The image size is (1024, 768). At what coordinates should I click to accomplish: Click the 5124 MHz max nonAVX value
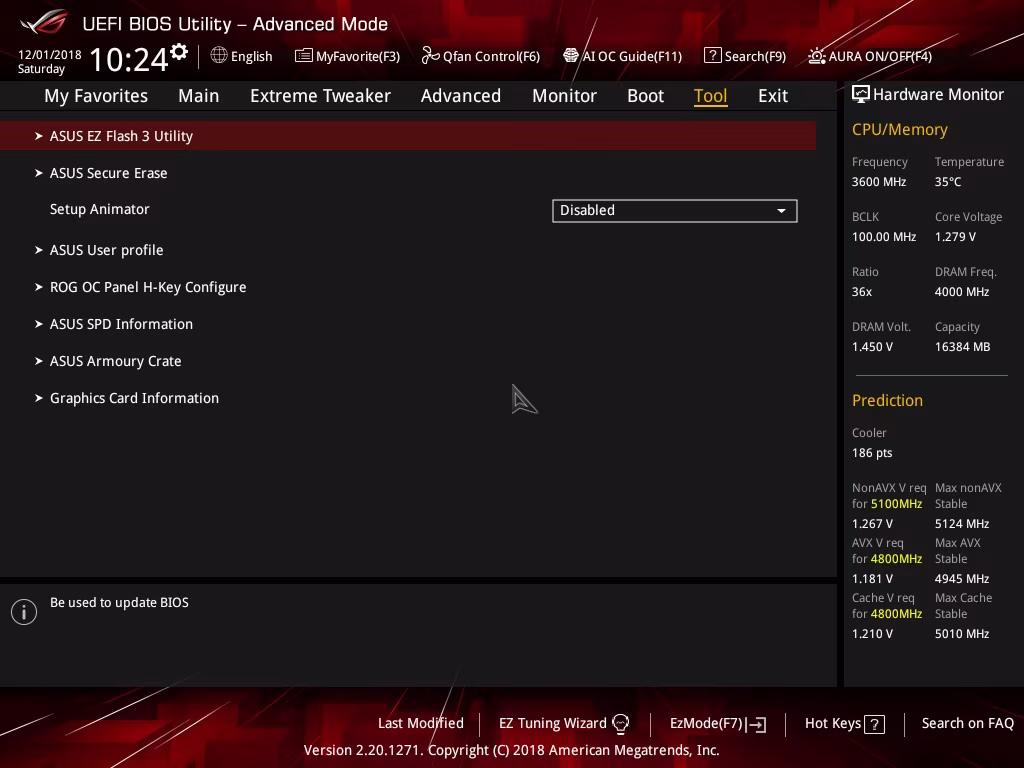(x=961, y=524)
